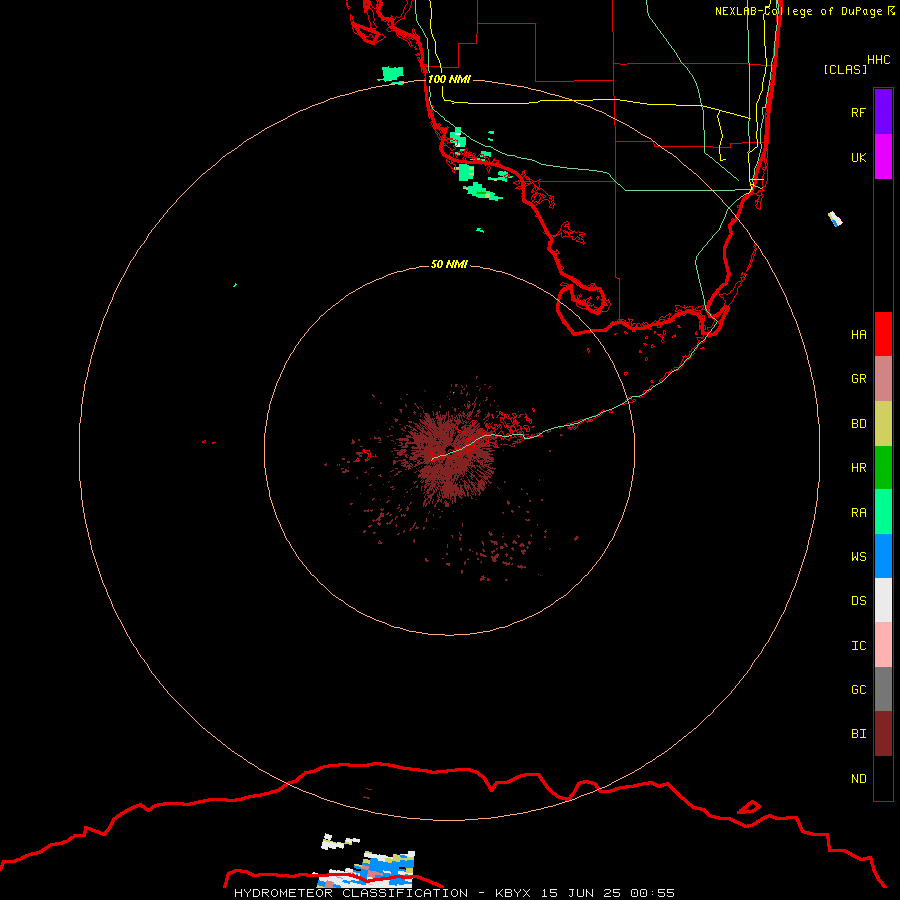Screen dimensions: 900x900
Task: Click the 'BI' legend label
Action: [x=859, y=734]
